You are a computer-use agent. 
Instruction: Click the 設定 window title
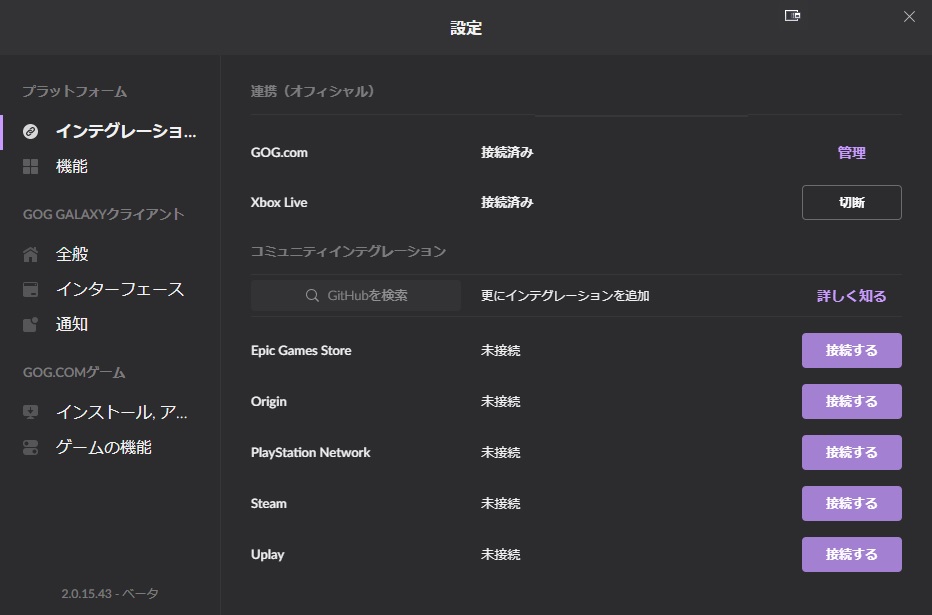(x=466, y=28)
